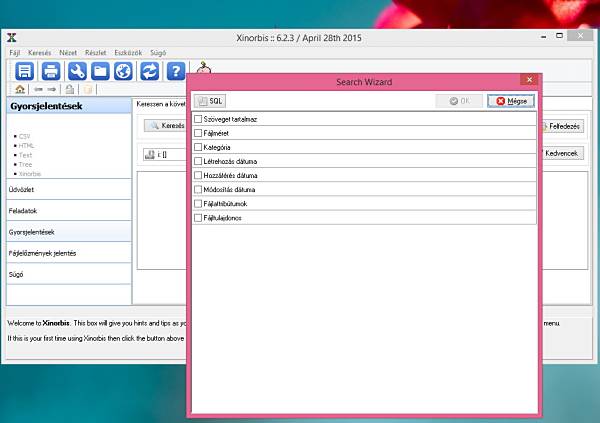
Task: Select the Fájltulajdonos checkbox
Action: [x=198, y=218]
